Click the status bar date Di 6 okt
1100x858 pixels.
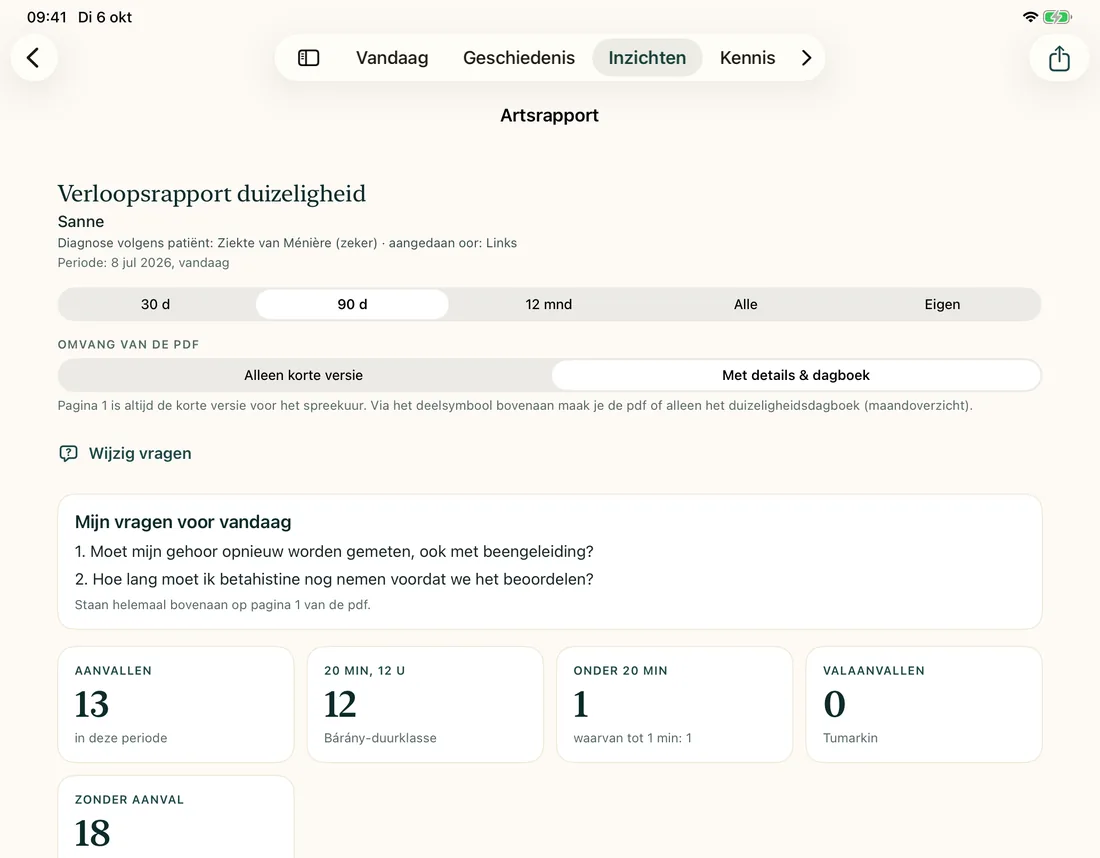tap(105, 17)
